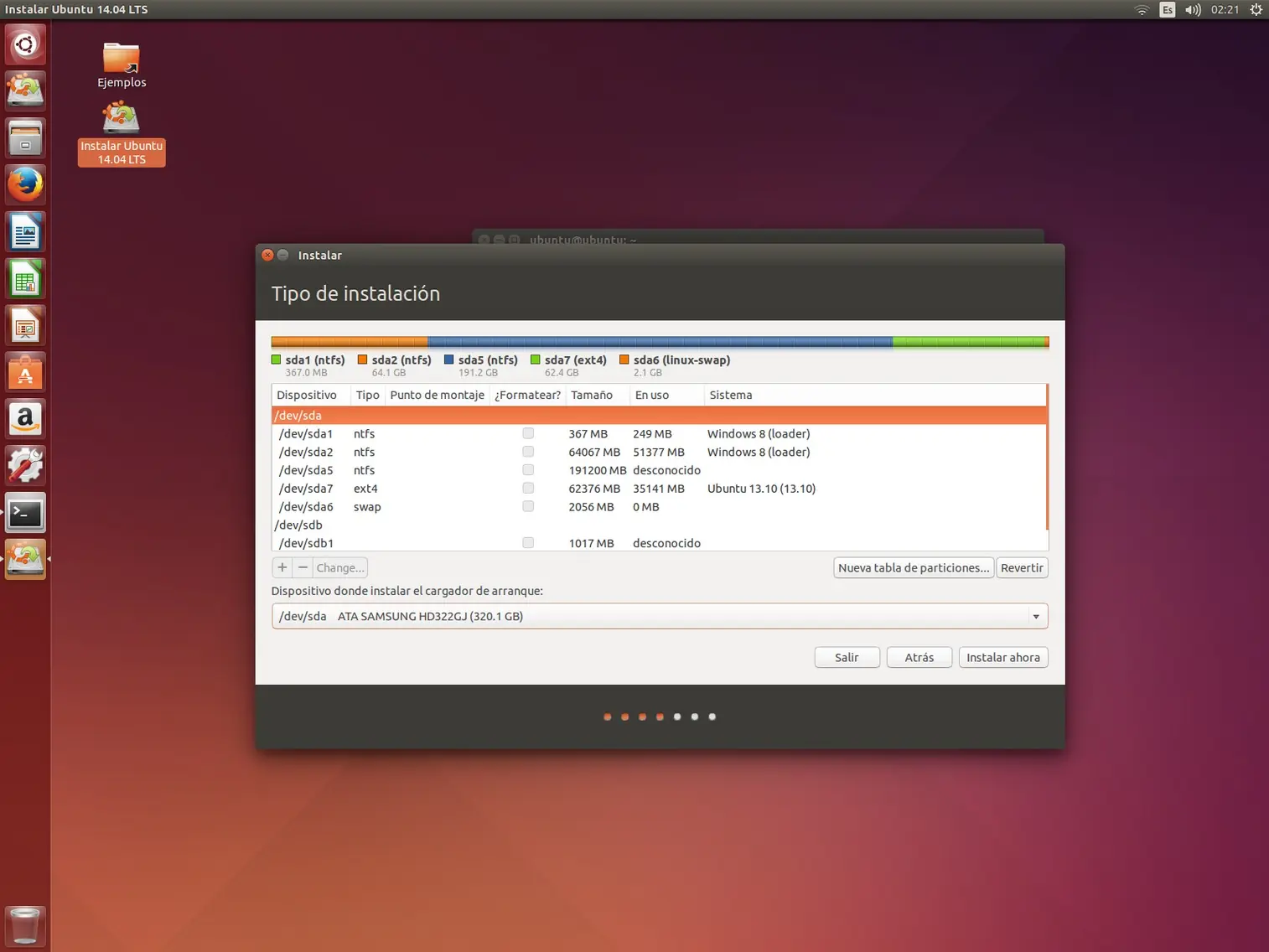This screenshot has width=1269, height=952.
Task: Click the Change... partition button
Action: [340, 567]
